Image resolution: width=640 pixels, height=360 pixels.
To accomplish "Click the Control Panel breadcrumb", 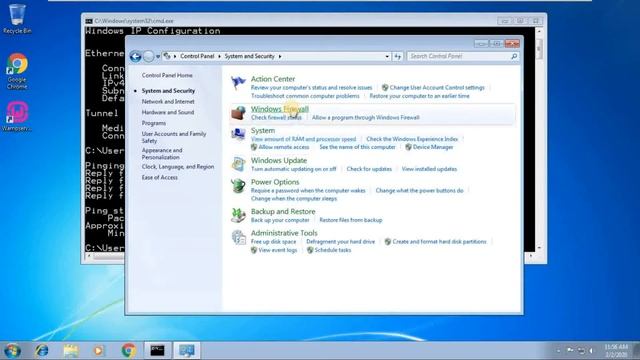I will 197,56.
